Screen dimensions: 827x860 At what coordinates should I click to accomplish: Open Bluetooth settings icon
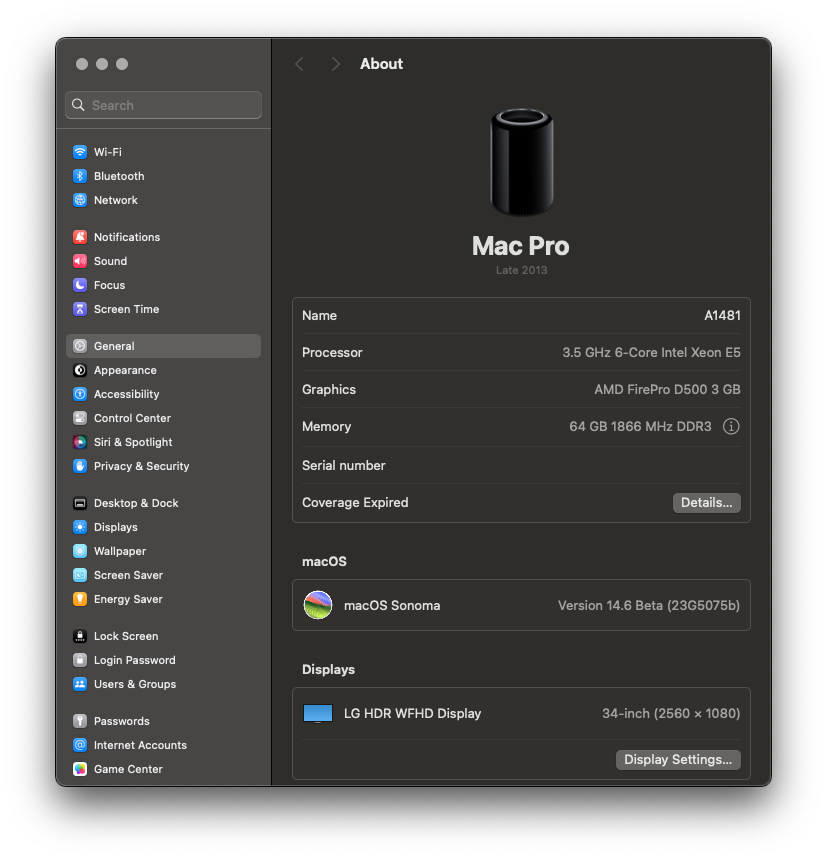coord(80,176)
